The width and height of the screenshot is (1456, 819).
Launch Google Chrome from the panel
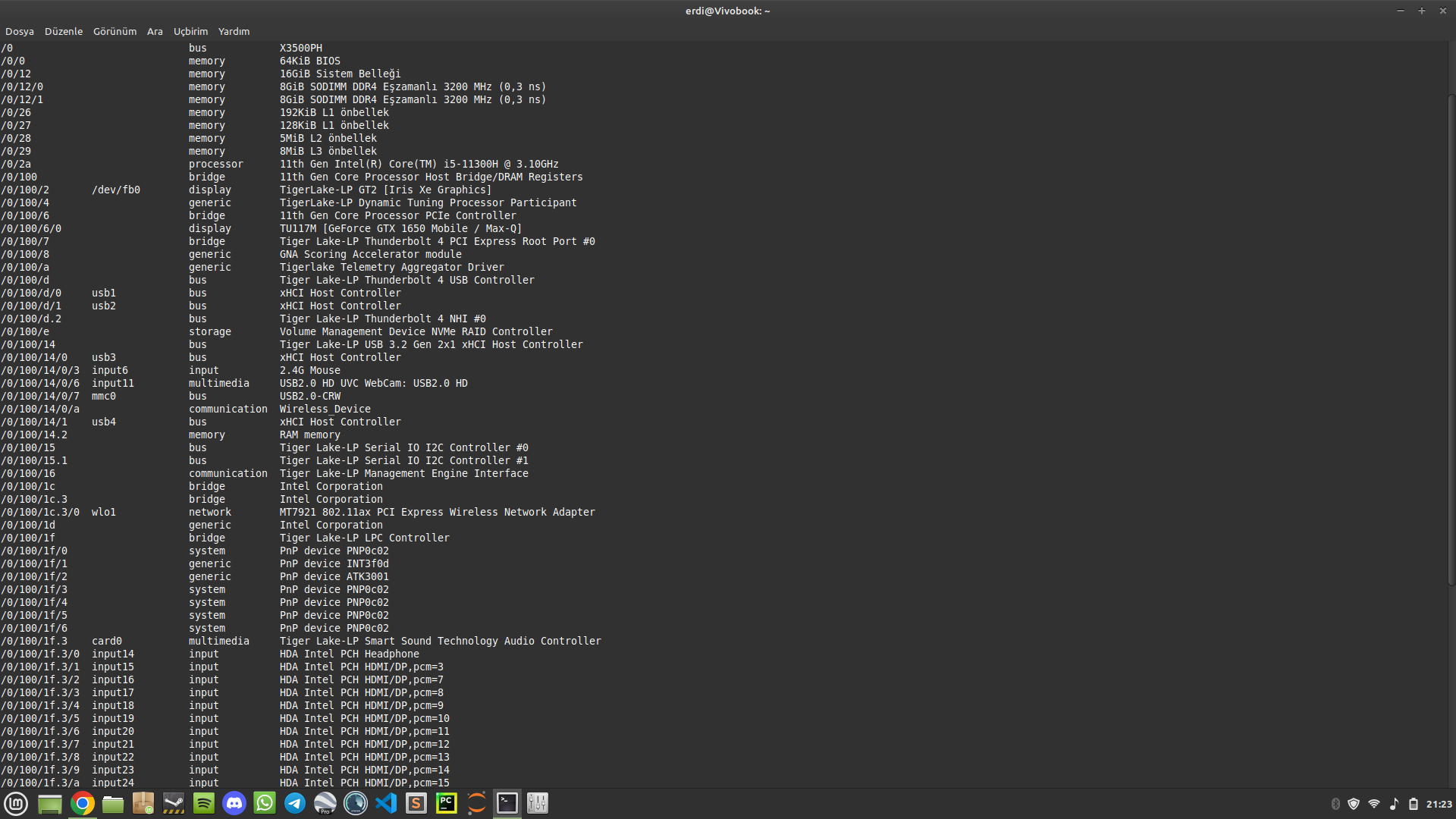83,803
